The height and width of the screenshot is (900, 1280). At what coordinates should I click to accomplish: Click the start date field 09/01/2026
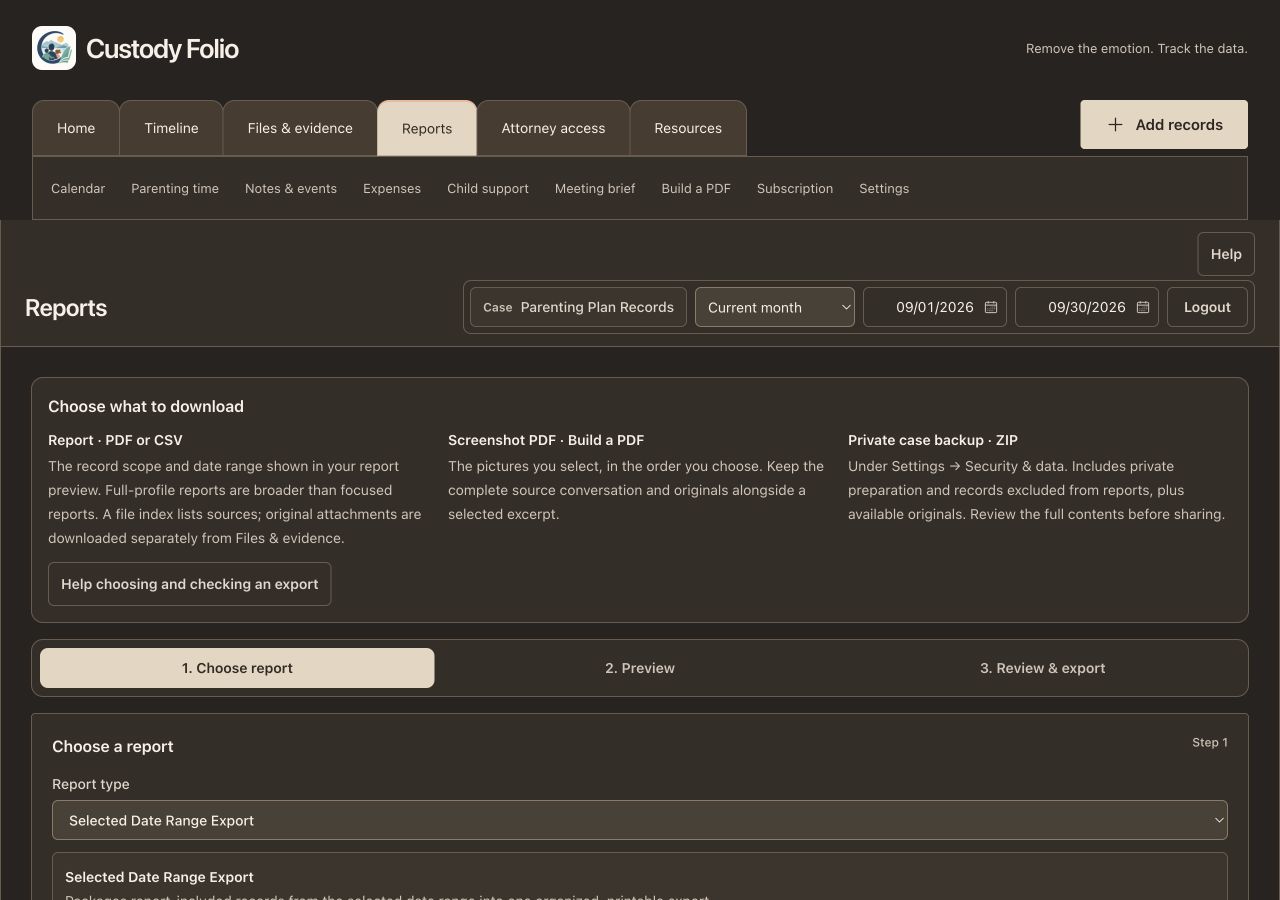(935, 307)
